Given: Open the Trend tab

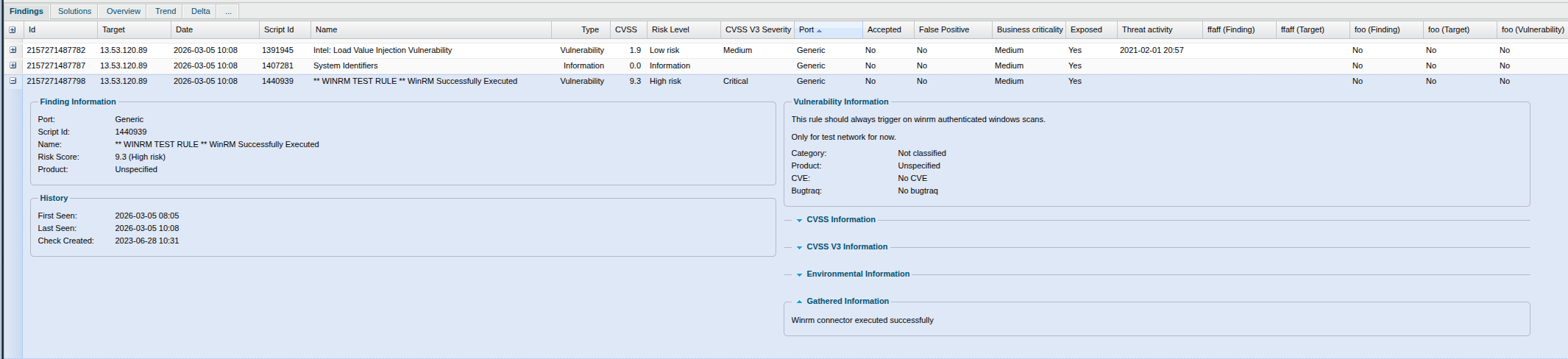Looking at the screenshot, I should (x=166, y=11).
